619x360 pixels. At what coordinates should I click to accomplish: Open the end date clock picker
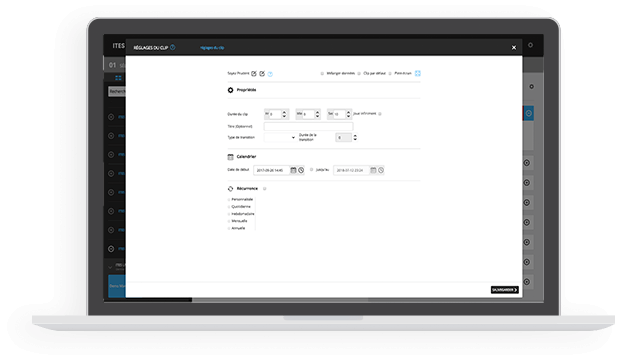pyautogui.click(x=381, y=170)
